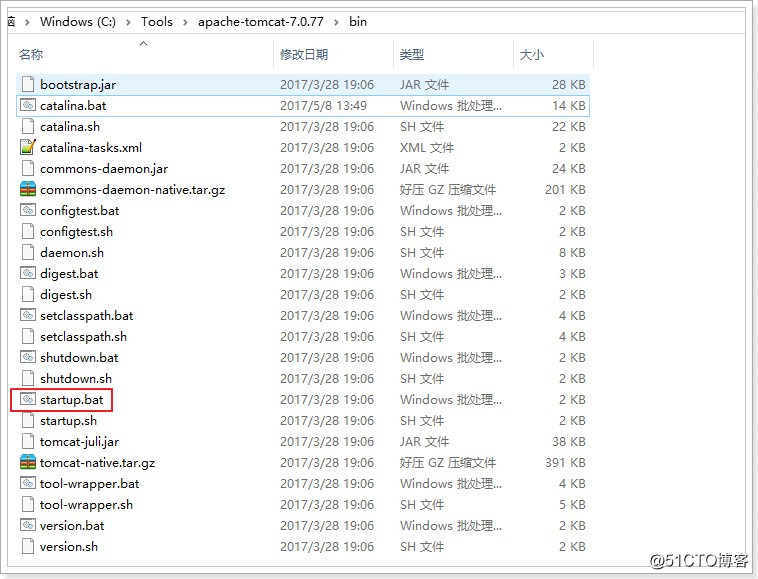Image resolution: width=758 pixels, height=579 pixels.
Task: Click the commons-daemon.jar file icon
Action: tap(28, 169)
